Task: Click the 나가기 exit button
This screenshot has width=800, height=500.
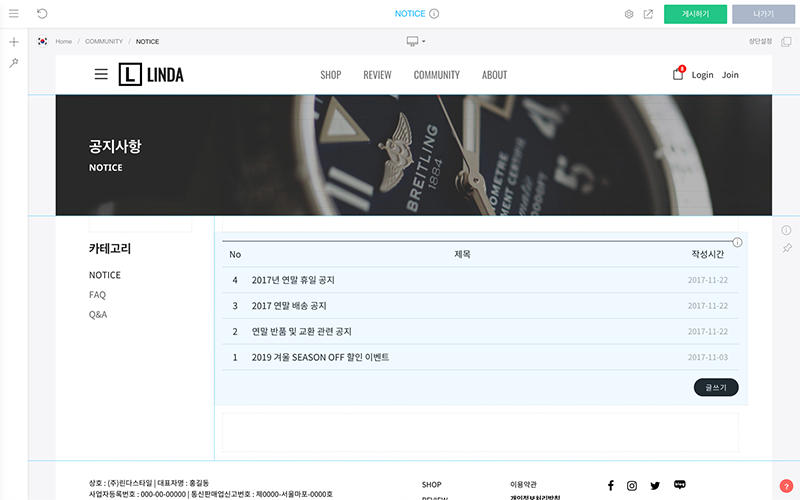Action: 763,14
